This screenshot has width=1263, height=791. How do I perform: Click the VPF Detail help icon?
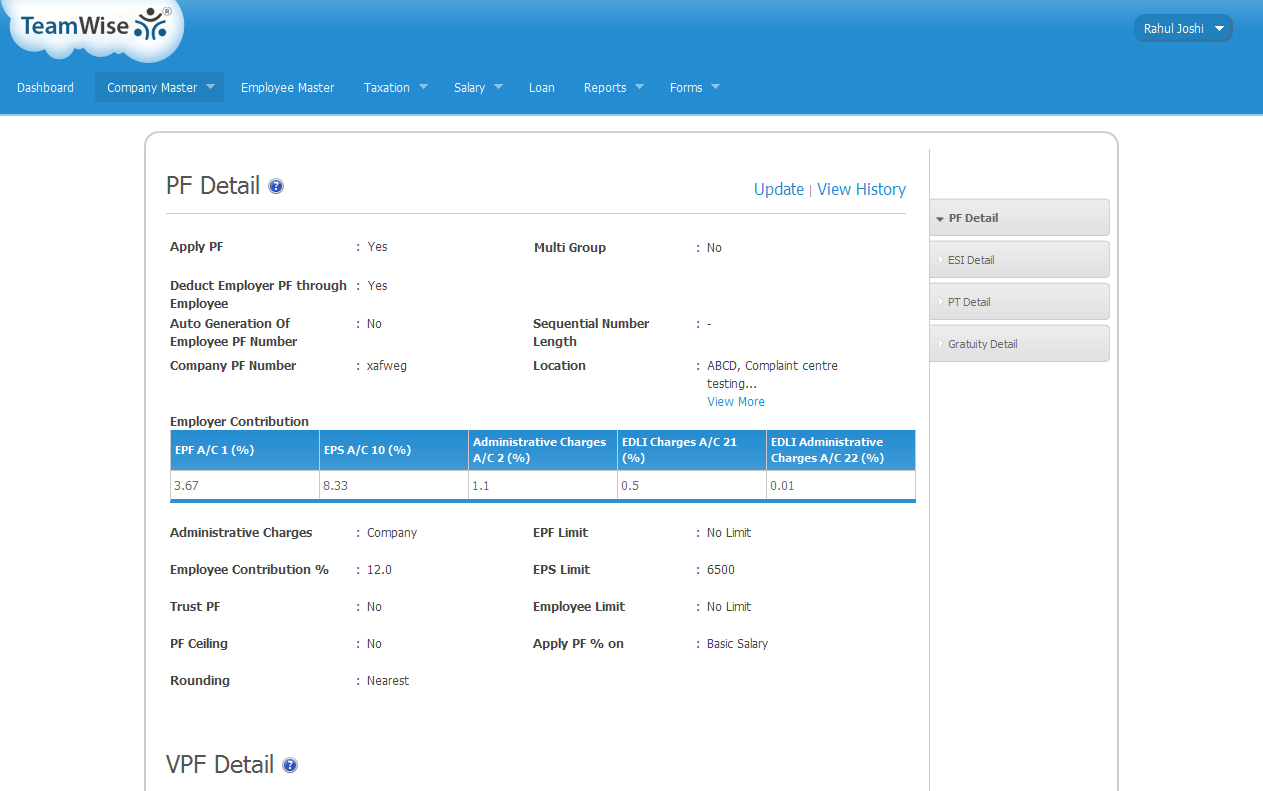coord(290,765)
